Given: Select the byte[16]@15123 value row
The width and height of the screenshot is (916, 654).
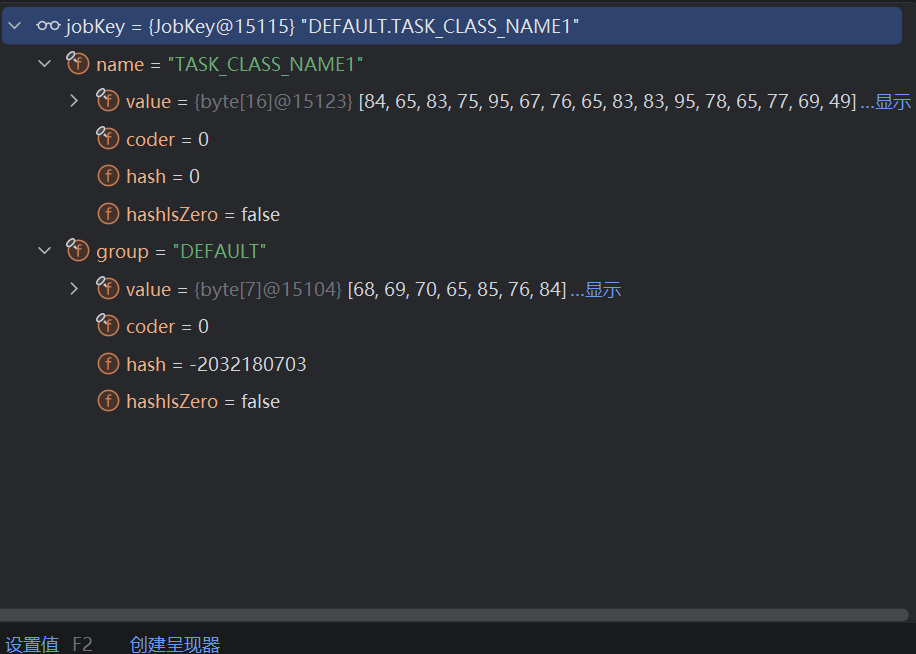Looking at the screenshot, I should [x=452, y=101].
